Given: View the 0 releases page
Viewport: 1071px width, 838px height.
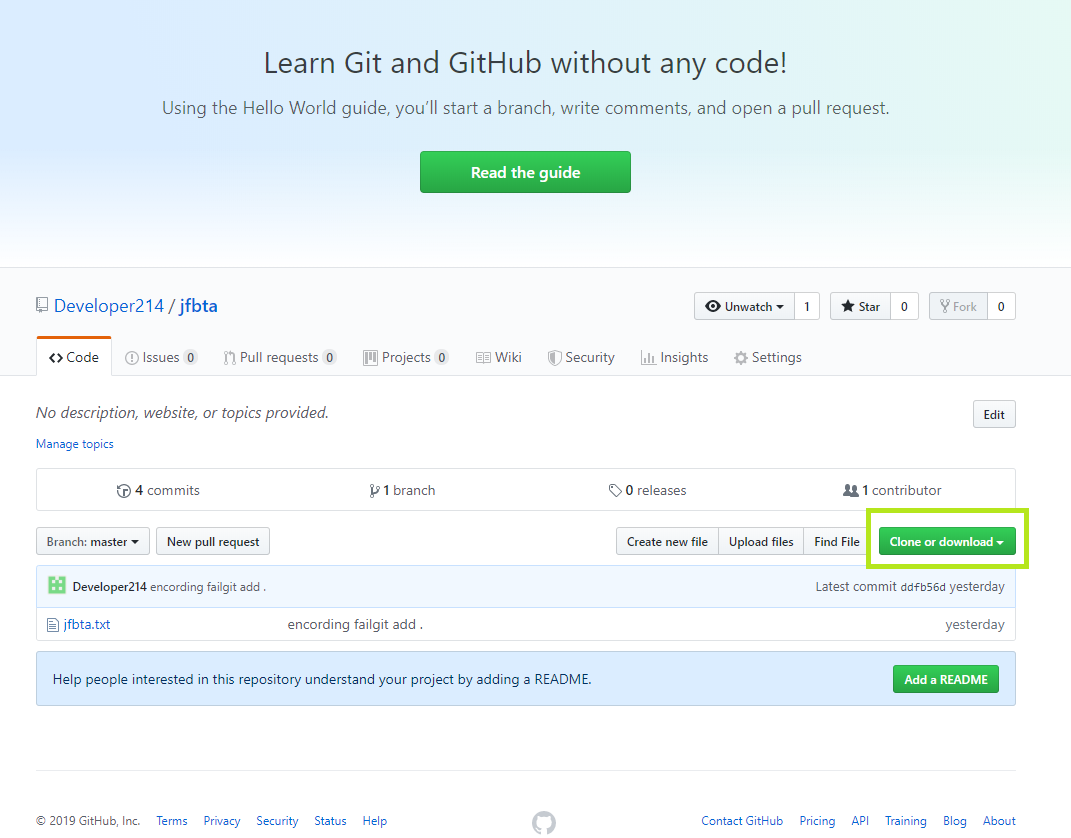Looking at the screenshot, I should pyautogui.click(x=648, y=490).
